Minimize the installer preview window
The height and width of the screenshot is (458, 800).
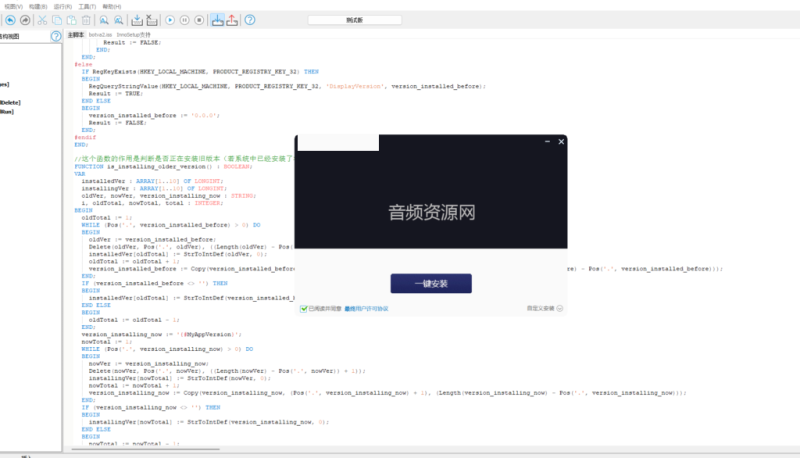[x=547, y=141]
